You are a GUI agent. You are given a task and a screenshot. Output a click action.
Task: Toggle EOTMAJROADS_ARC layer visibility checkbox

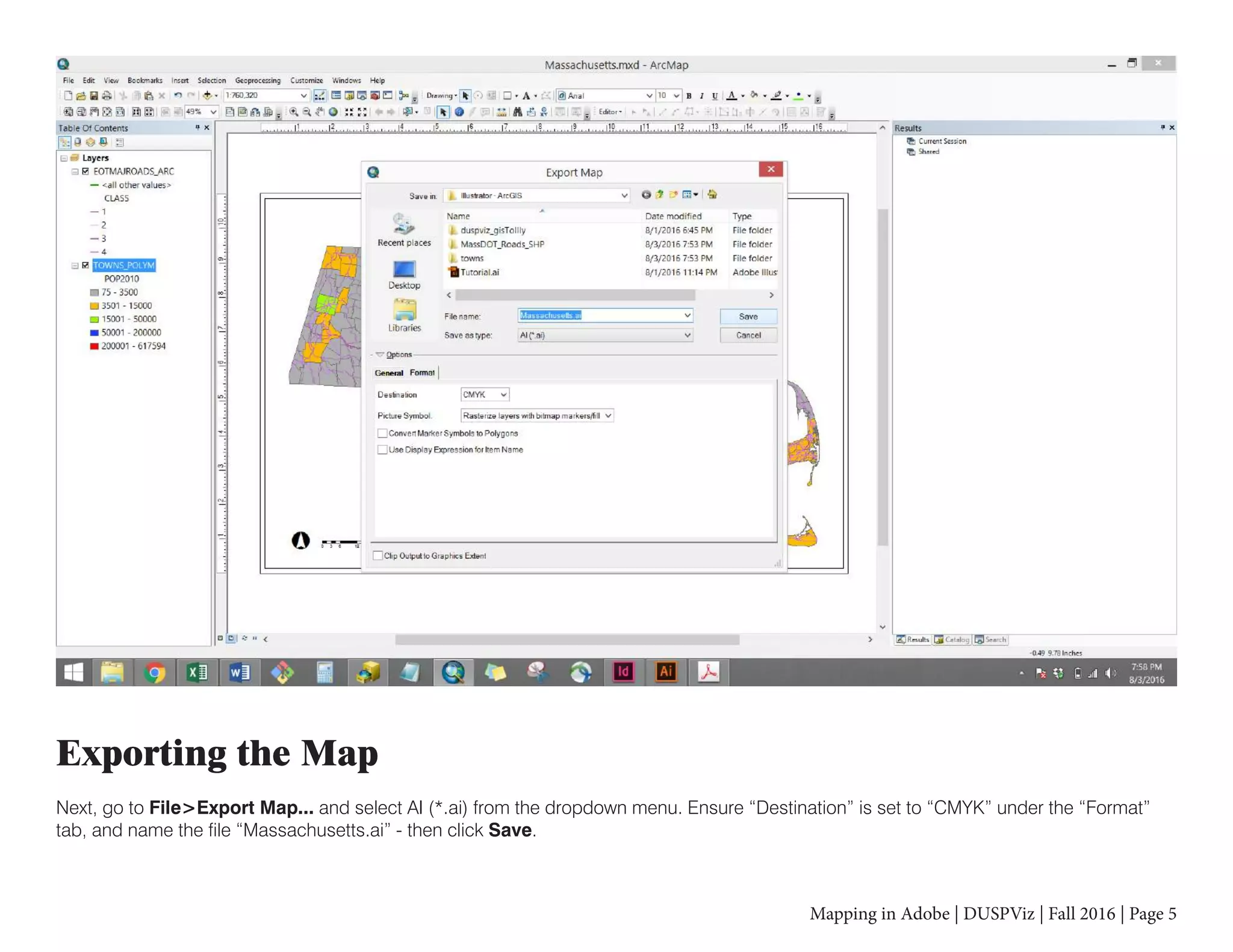point(85,172)
